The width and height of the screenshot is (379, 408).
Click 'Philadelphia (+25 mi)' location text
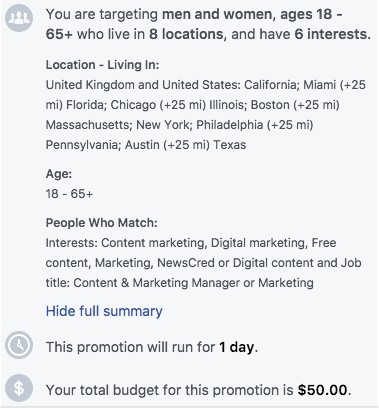pyautogui.click(x=255, y=125)
